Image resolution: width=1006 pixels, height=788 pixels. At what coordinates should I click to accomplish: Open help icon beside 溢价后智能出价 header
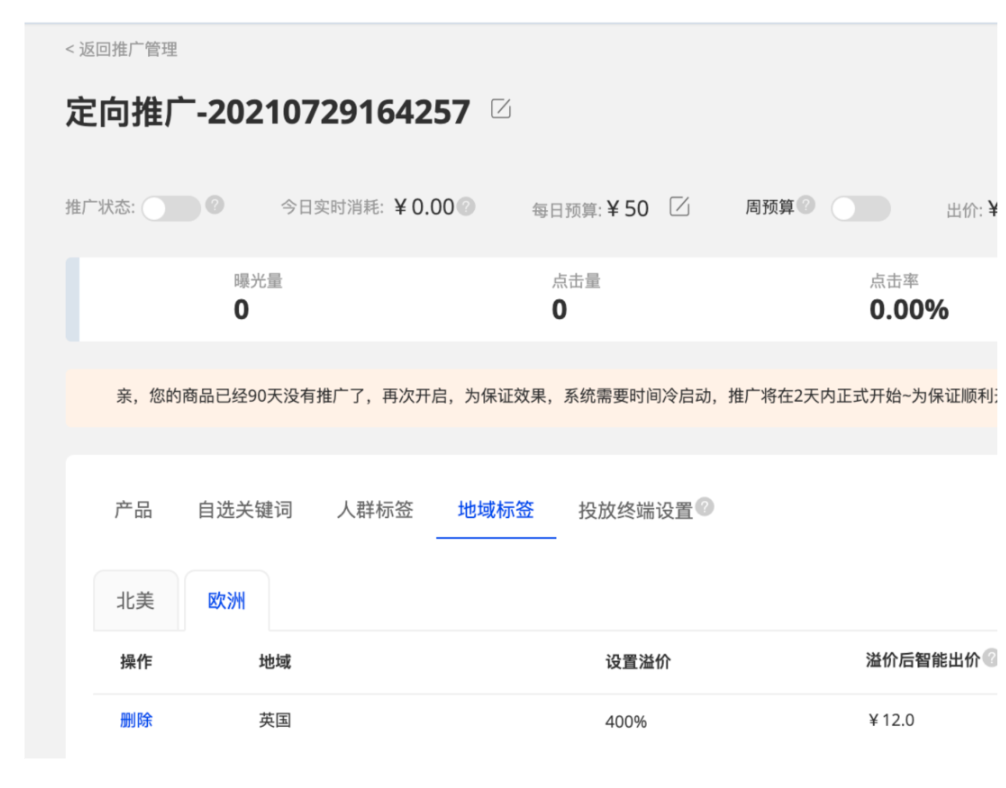click(x=991, y=657)
